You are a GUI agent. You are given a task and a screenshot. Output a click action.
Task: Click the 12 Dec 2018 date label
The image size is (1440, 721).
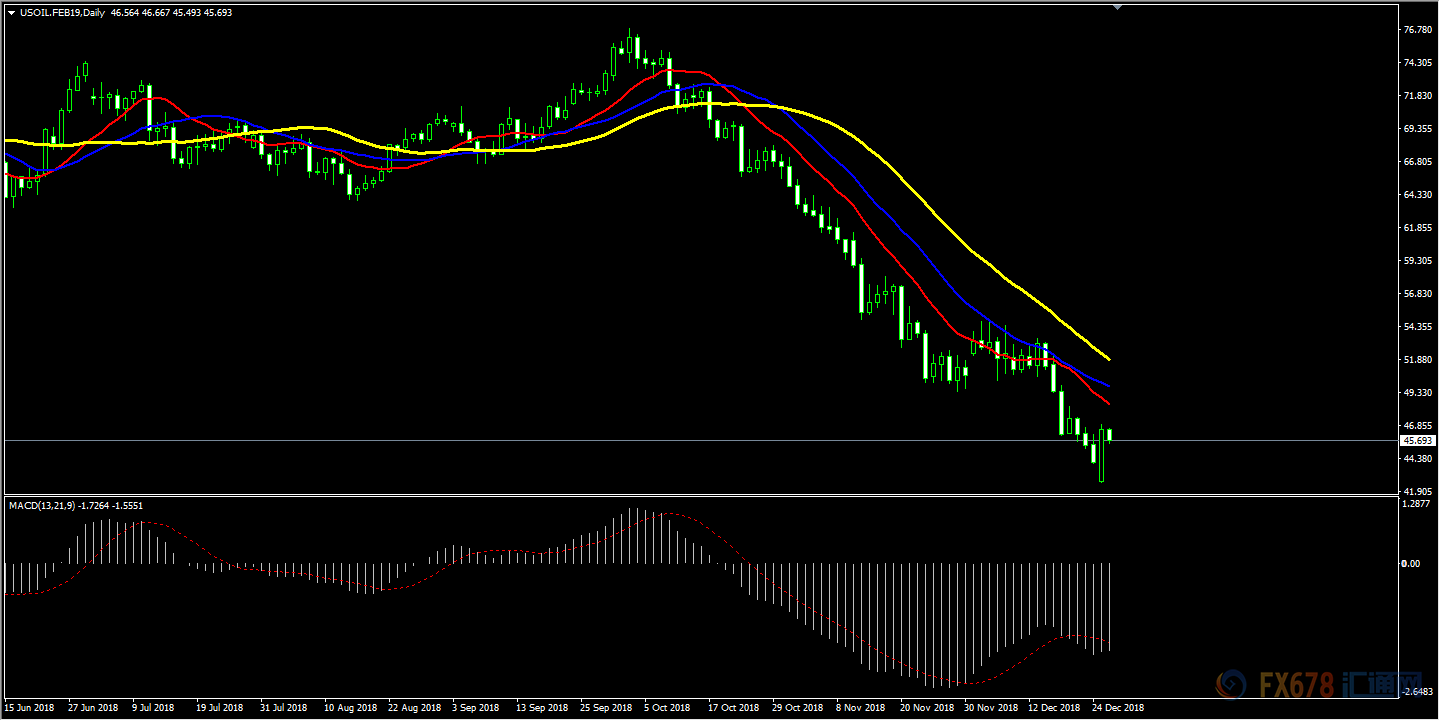click(1053, 708)
